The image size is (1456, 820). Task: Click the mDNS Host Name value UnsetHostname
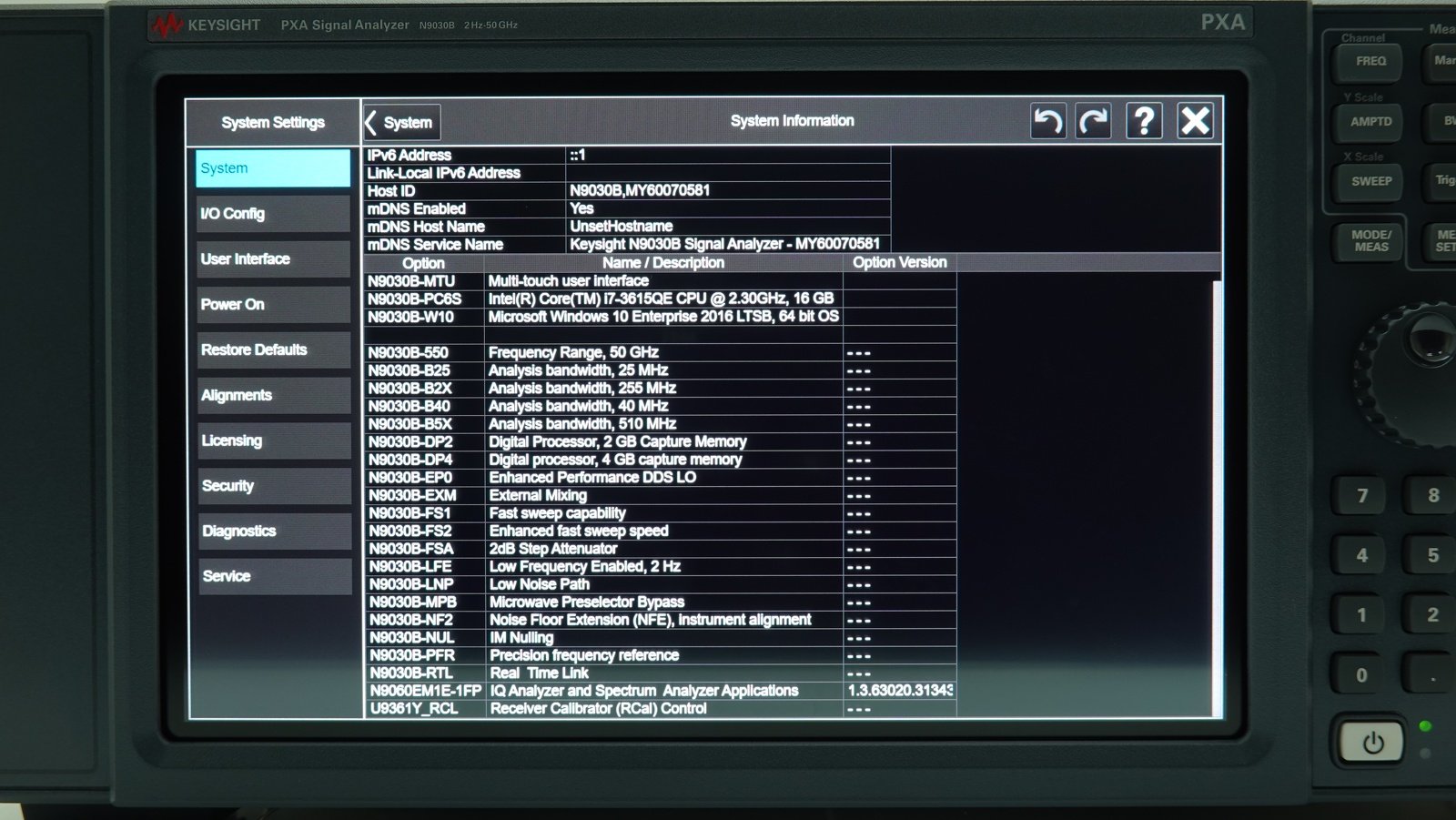622,226
